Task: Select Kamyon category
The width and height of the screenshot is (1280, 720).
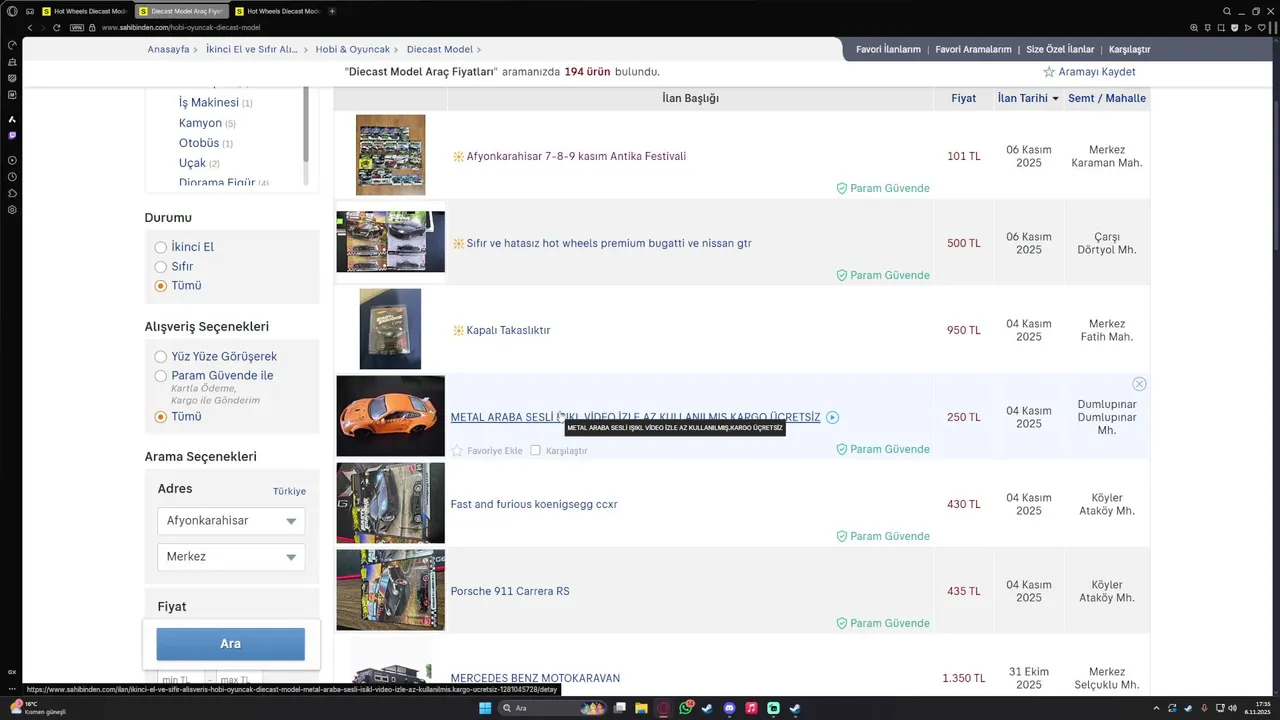Action: (x=200, y=123)
